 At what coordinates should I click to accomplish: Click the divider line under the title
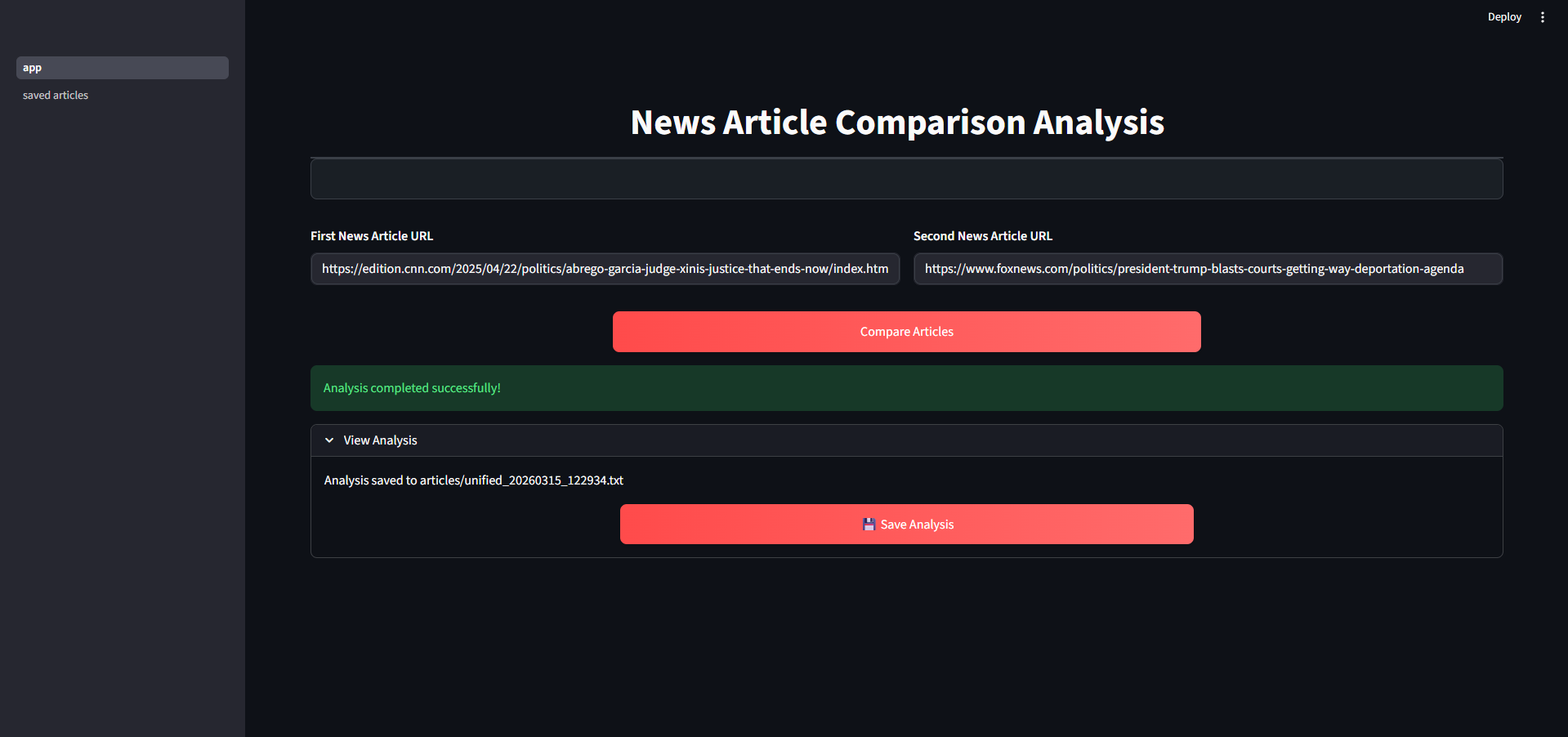(x=906, y=158)
